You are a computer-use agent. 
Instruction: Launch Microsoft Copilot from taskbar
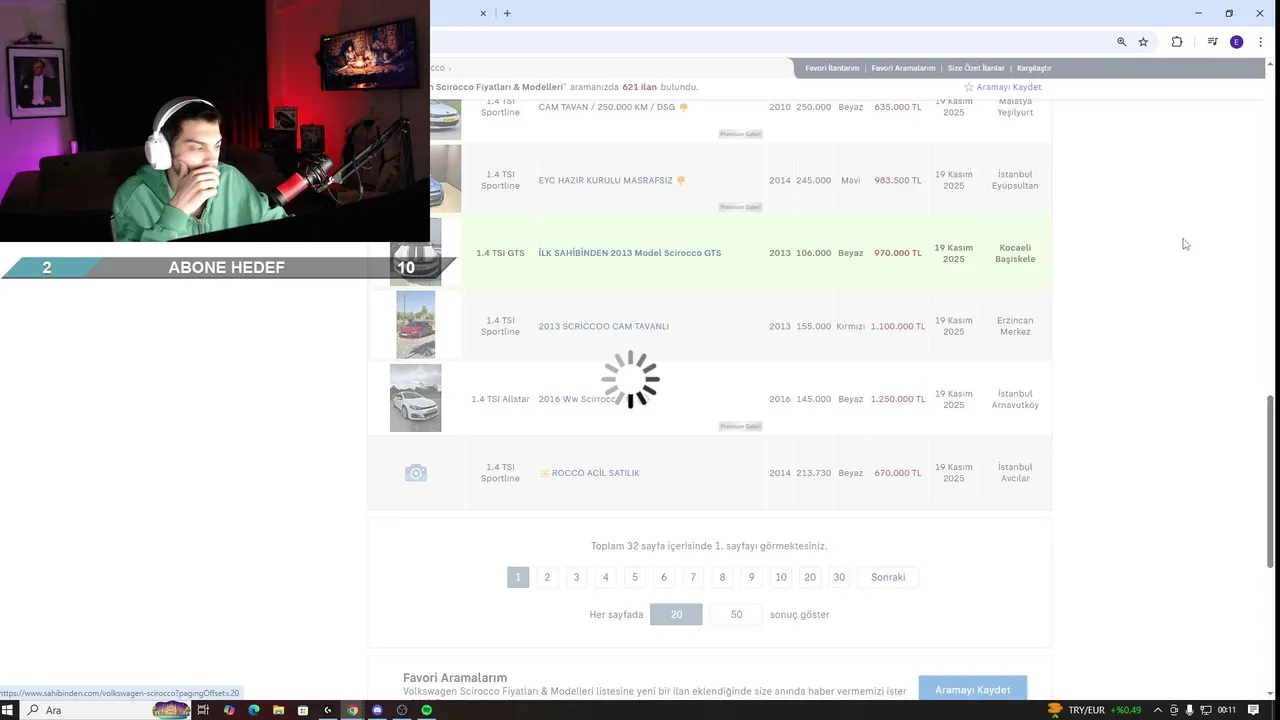(x=229, y=710)
